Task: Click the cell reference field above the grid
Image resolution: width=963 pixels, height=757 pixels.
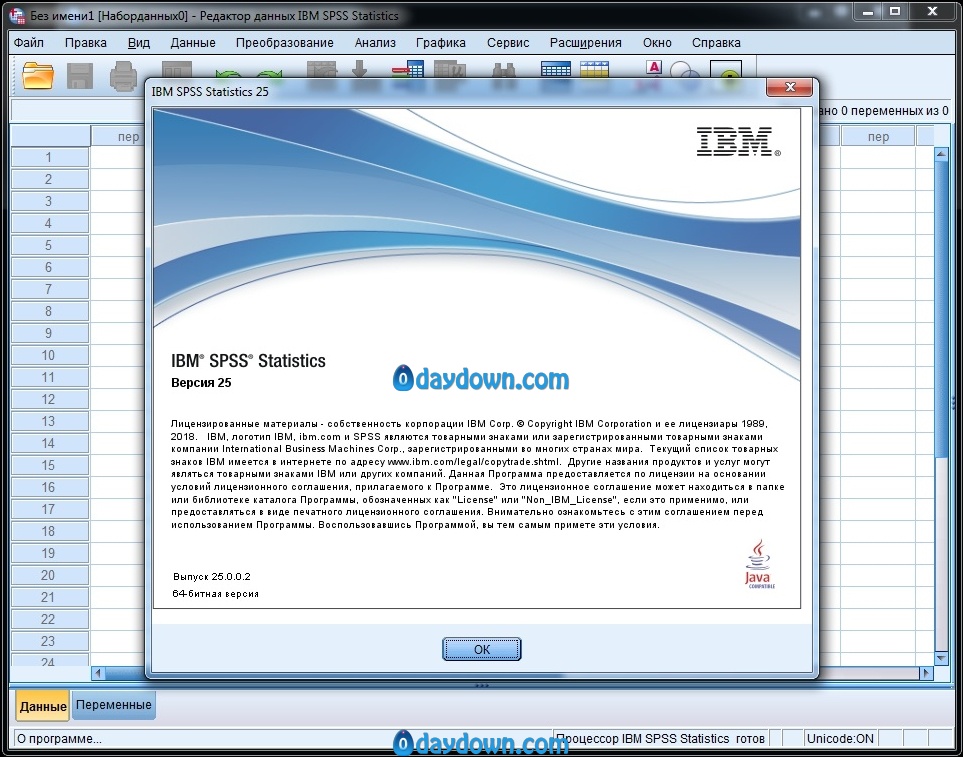Action: [78, 111]
